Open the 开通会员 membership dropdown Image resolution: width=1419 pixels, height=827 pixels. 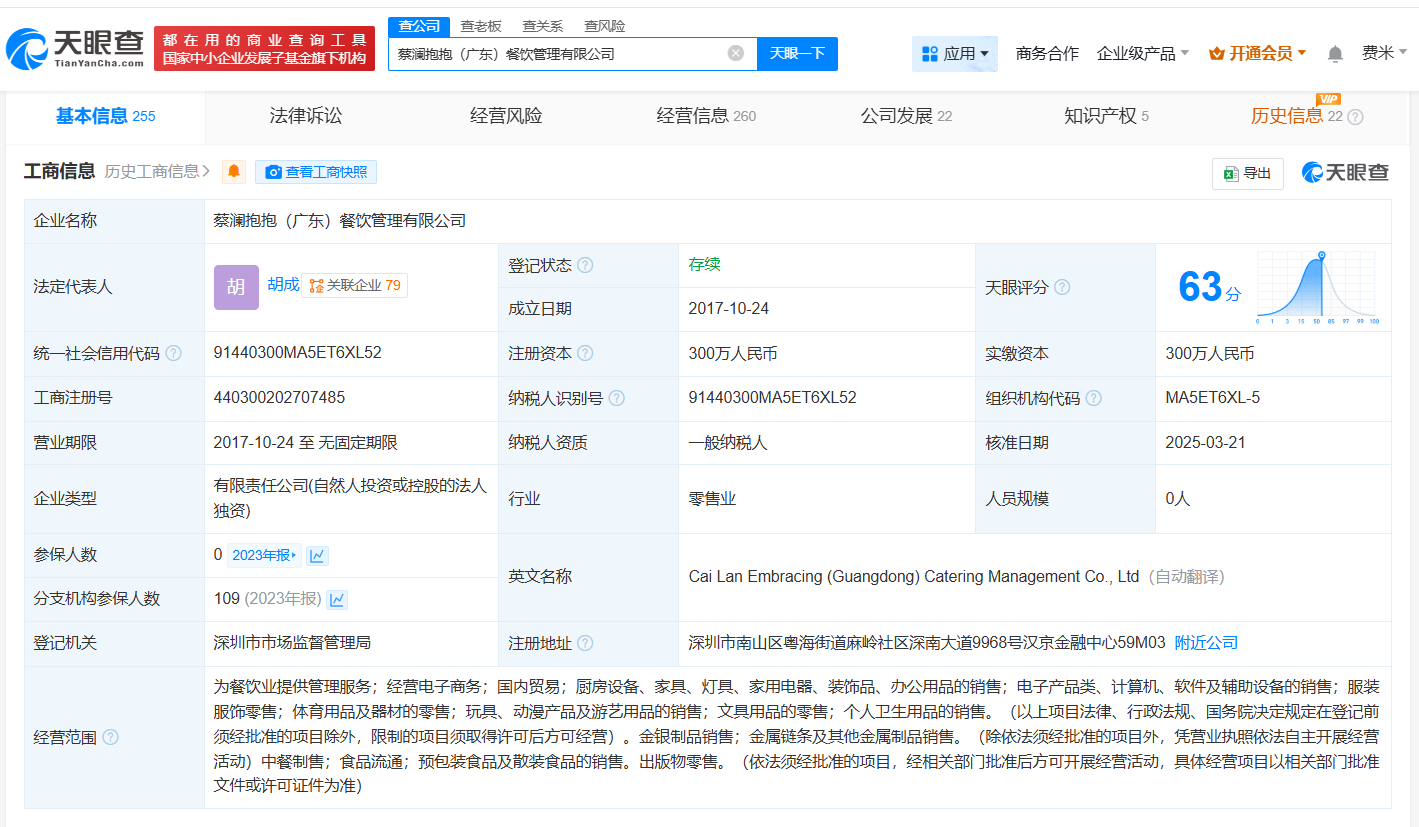(1257, 54)
